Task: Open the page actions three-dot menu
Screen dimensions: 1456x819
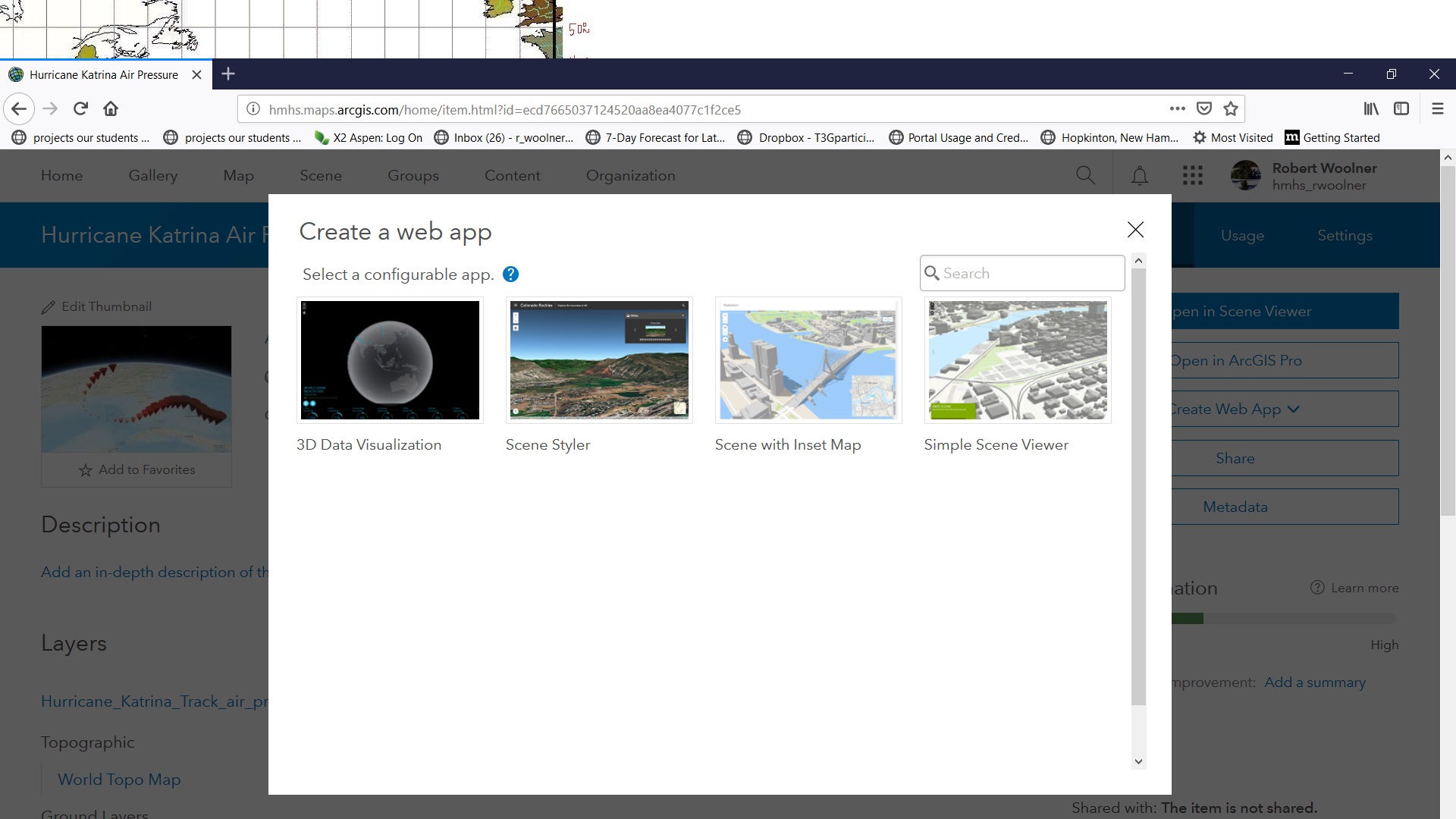Action: coord(1177,109)
